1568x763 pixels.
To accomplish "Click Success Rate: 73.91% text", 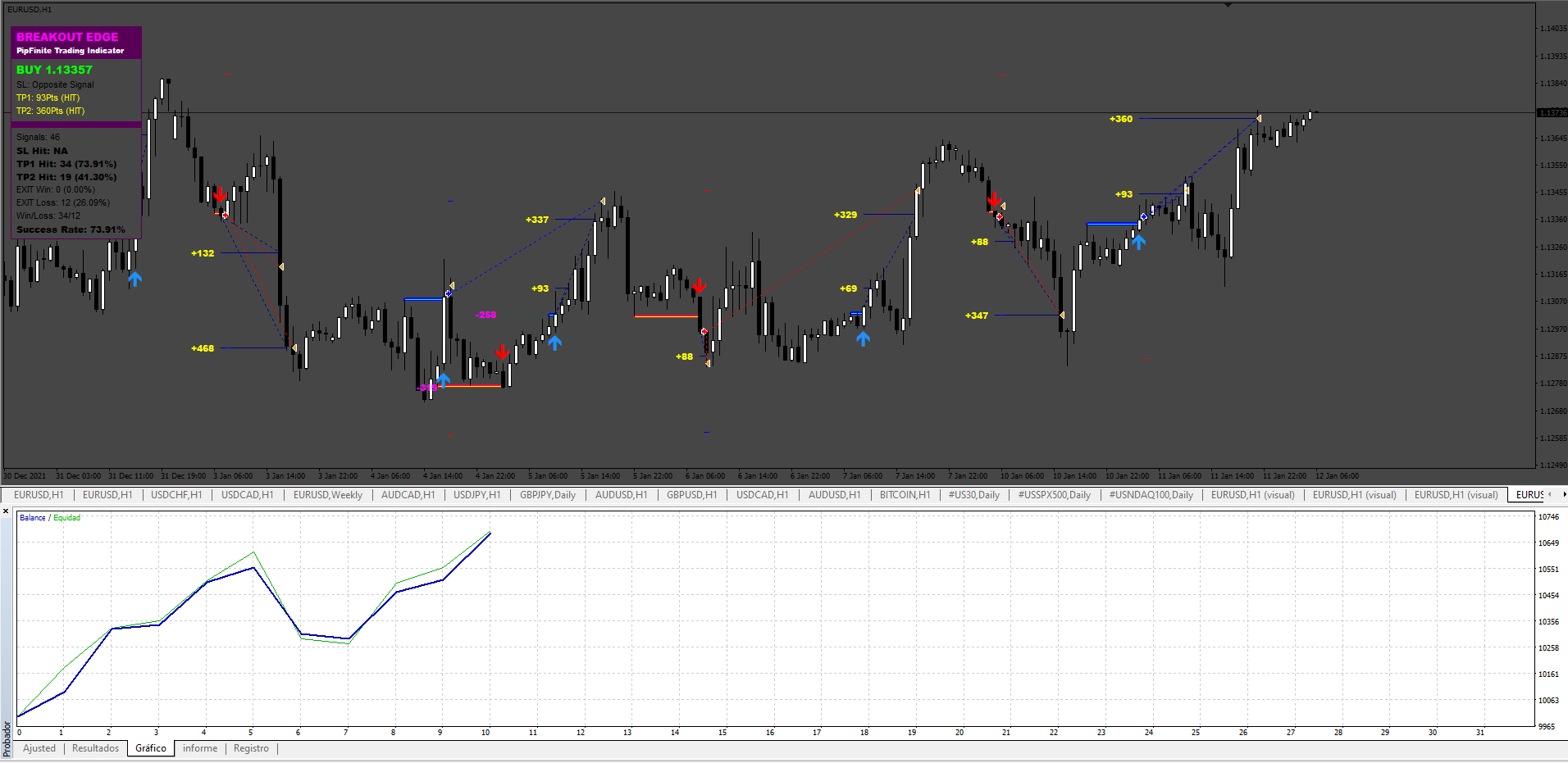I will coord(71,229).
